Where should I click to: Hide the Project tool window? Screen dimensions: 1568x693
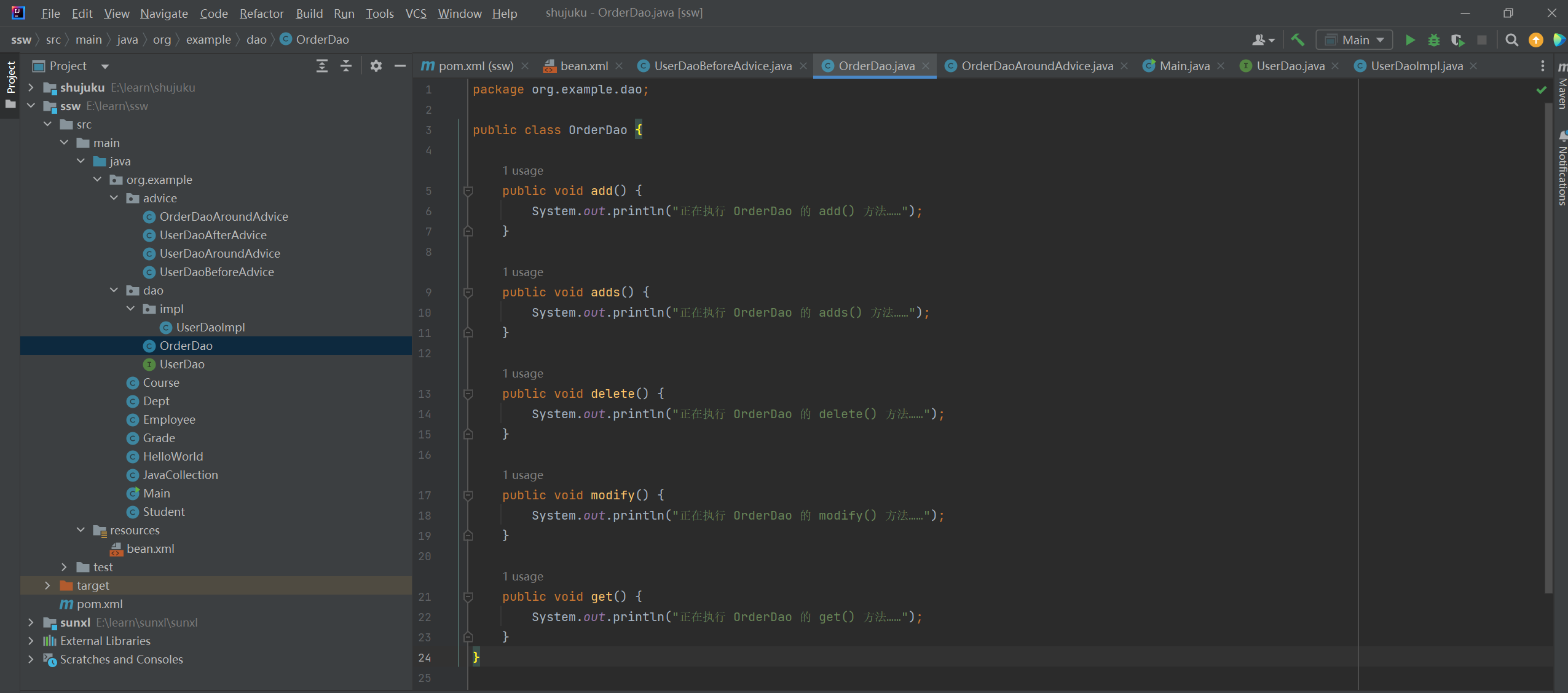pos(400,66)
